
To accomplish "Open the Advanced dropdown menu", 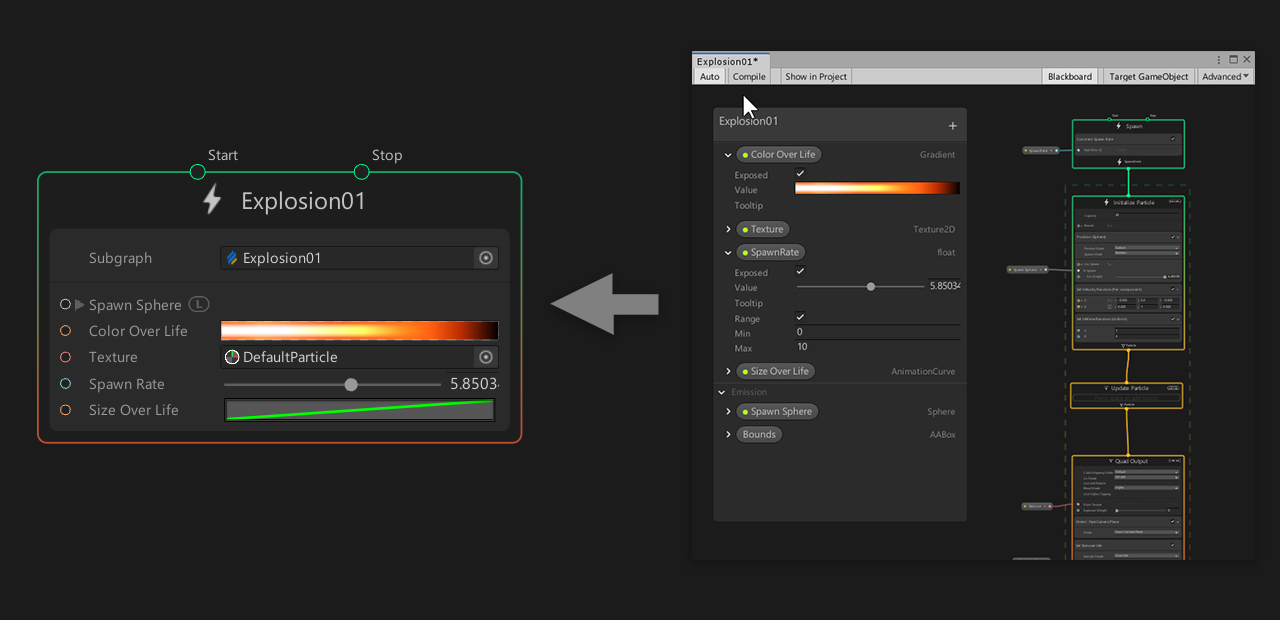I will click(x=1225, y=77).
